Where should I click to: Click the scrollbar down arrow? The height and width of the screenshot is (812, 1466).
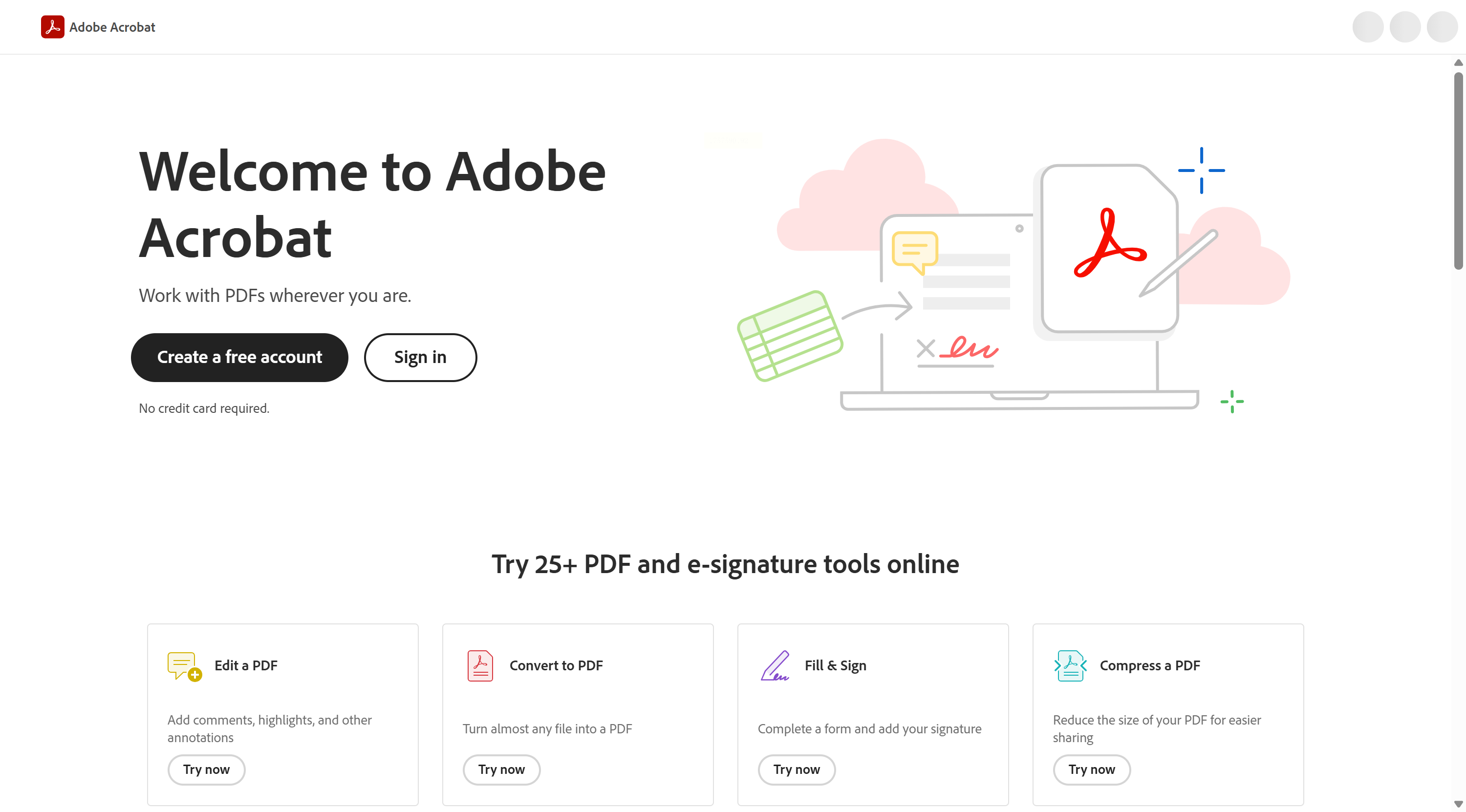coord(1458,804)
